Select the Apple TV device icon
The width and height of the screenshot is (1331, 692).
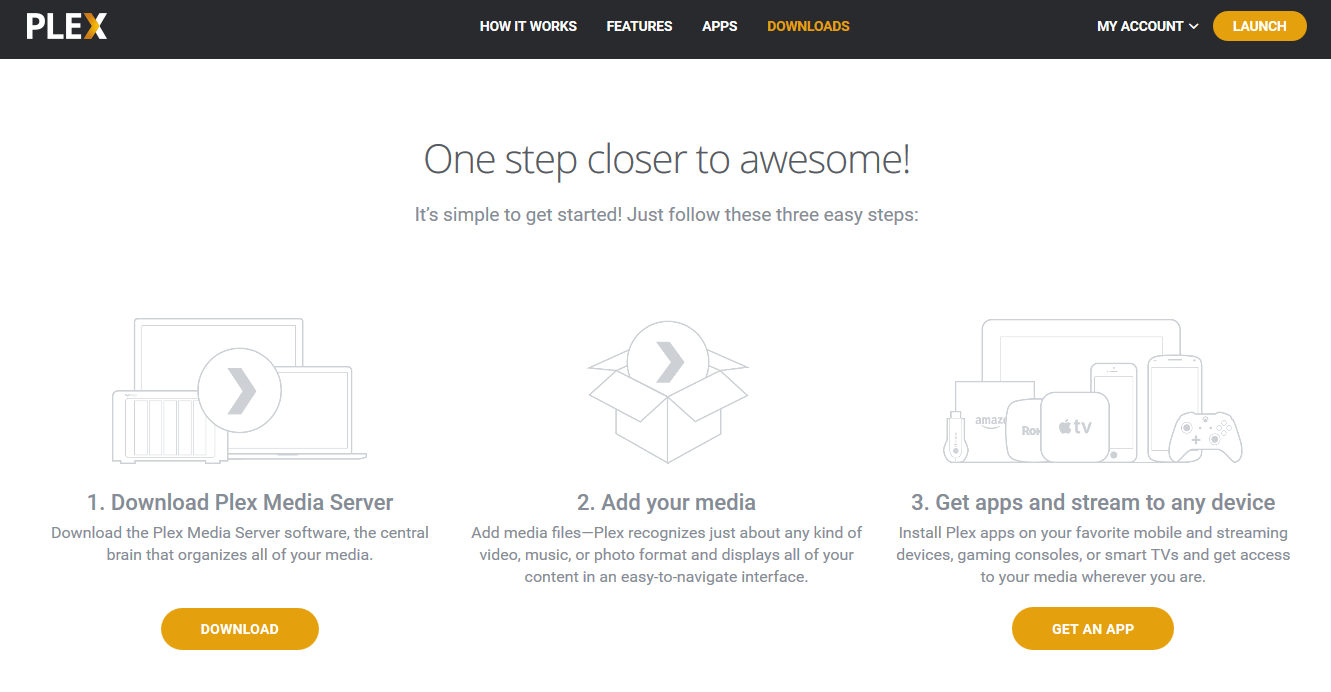pyautogui.click(x=1075, y=427)
